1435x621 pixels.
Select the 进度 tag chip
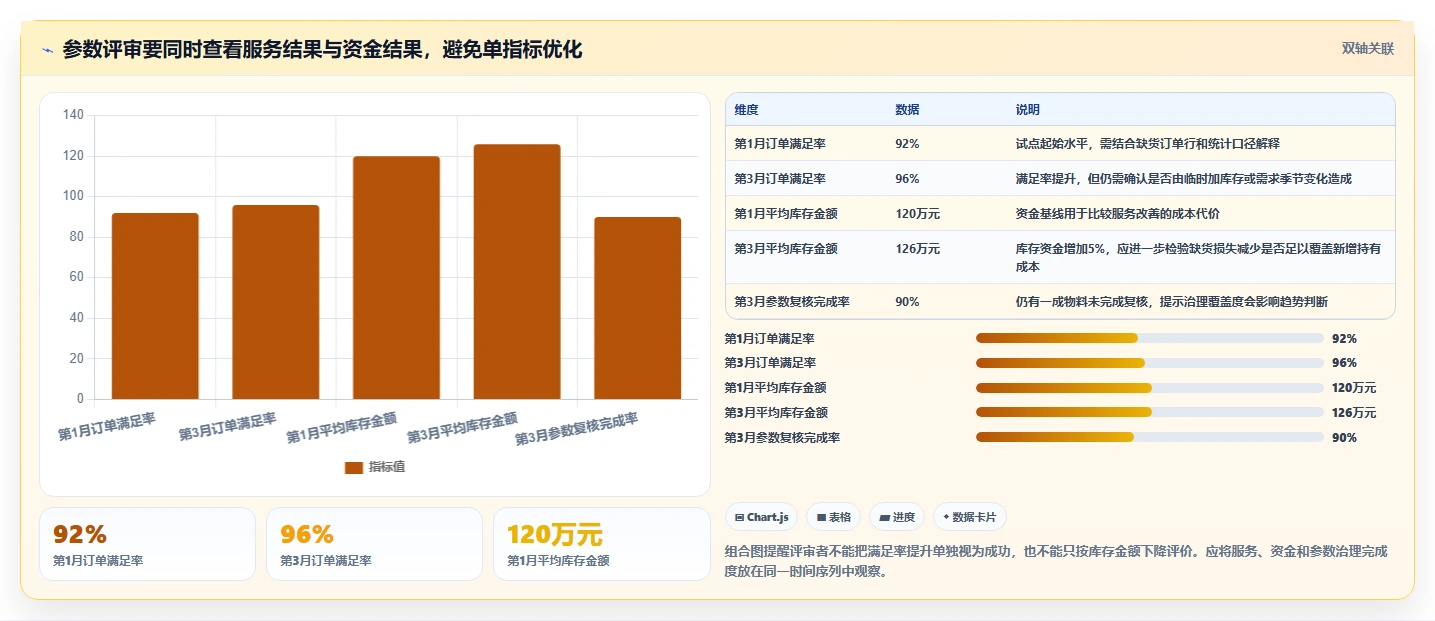click(x=897, y=517)
